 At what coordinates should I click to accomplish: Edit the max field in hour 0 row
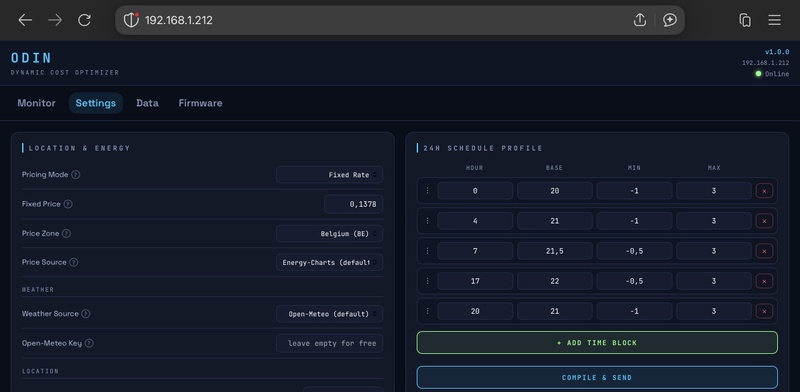[714, 191]
